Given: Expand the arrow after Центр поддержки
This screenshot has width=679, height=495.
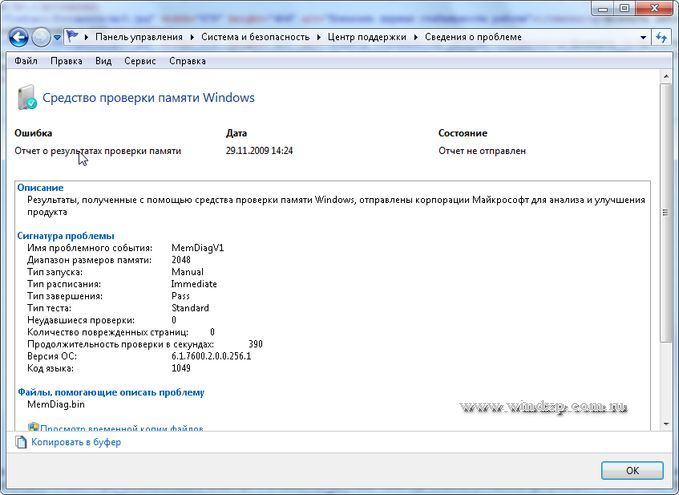Looking at the screenshot, I should tap(416, 37).
